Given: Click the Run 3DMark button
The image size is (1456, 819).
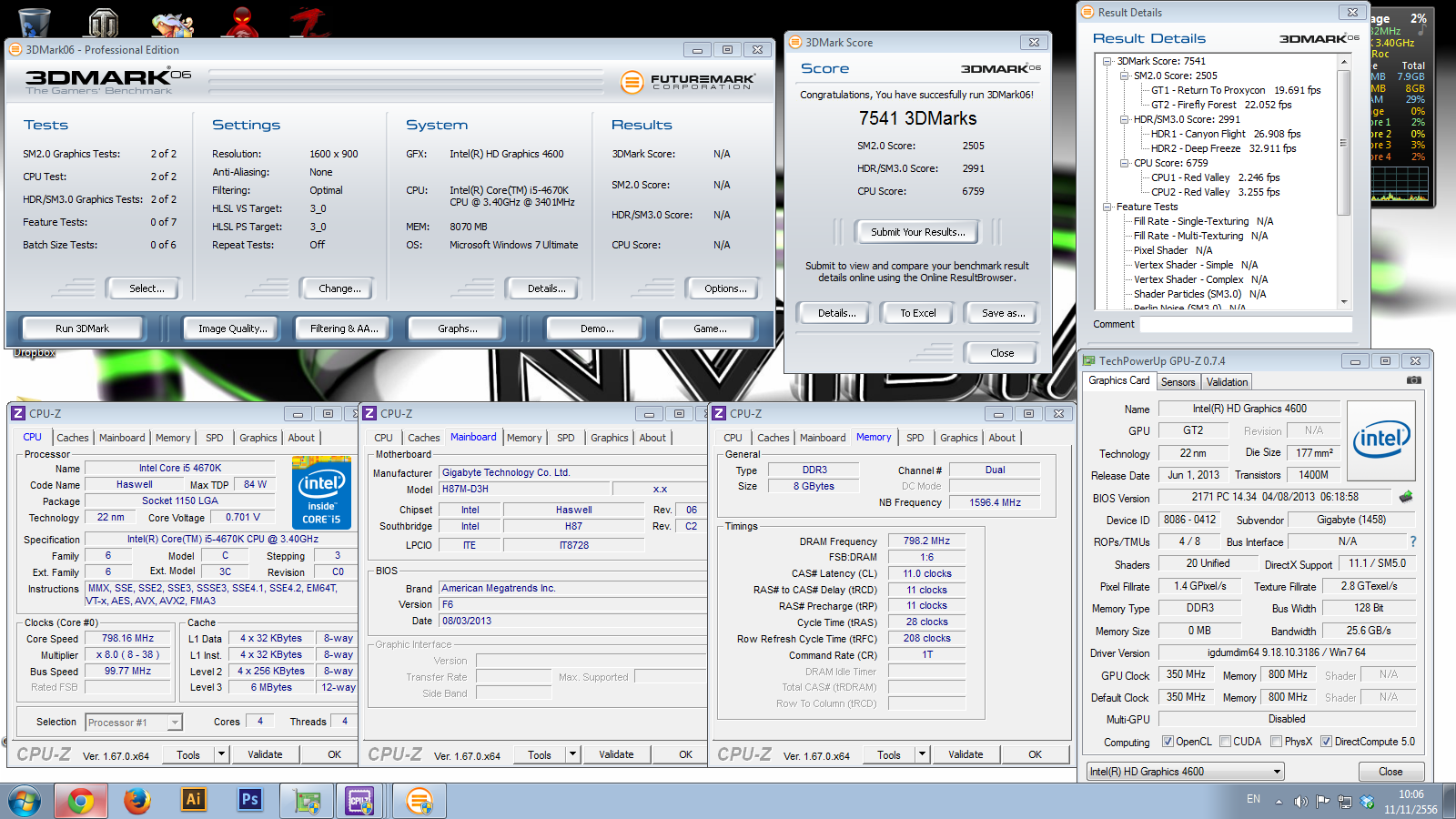Looking at the screenshot, I should (82, 329).
